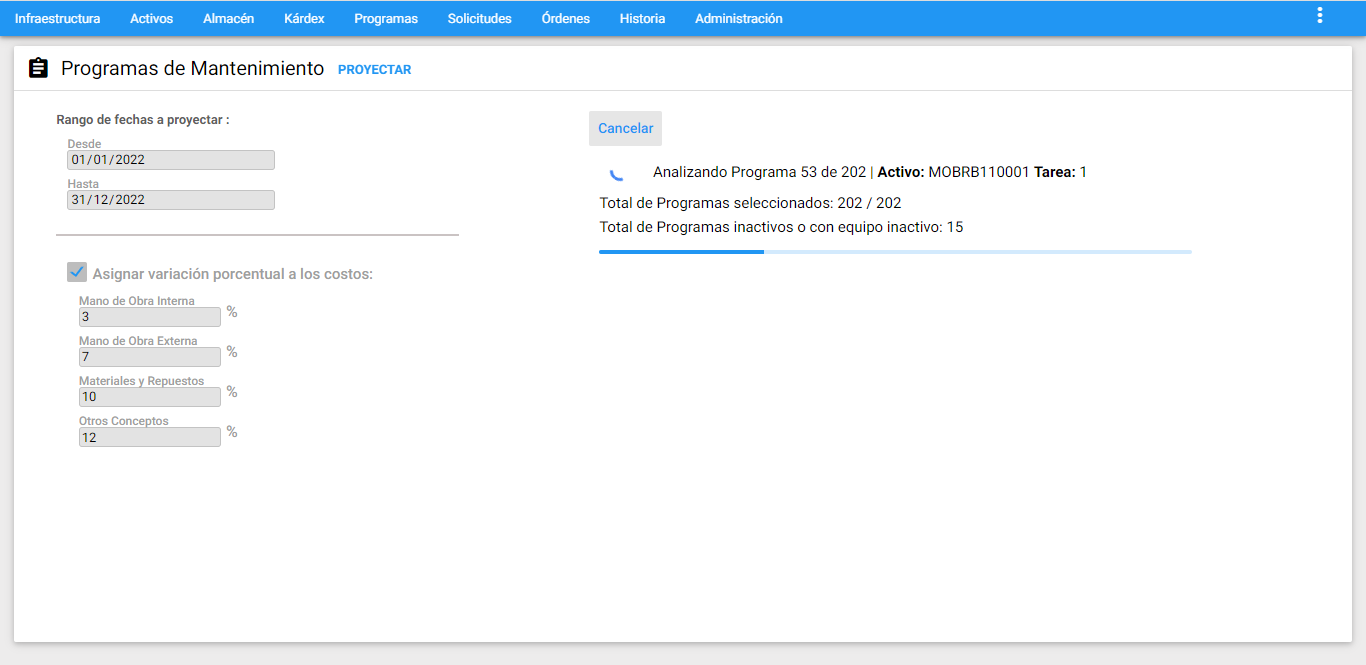This screenshot has height=665, width=1366.
Task: Click the Mano de Obra Interna field
Action: pyautogui.click(x=150, y=317)
